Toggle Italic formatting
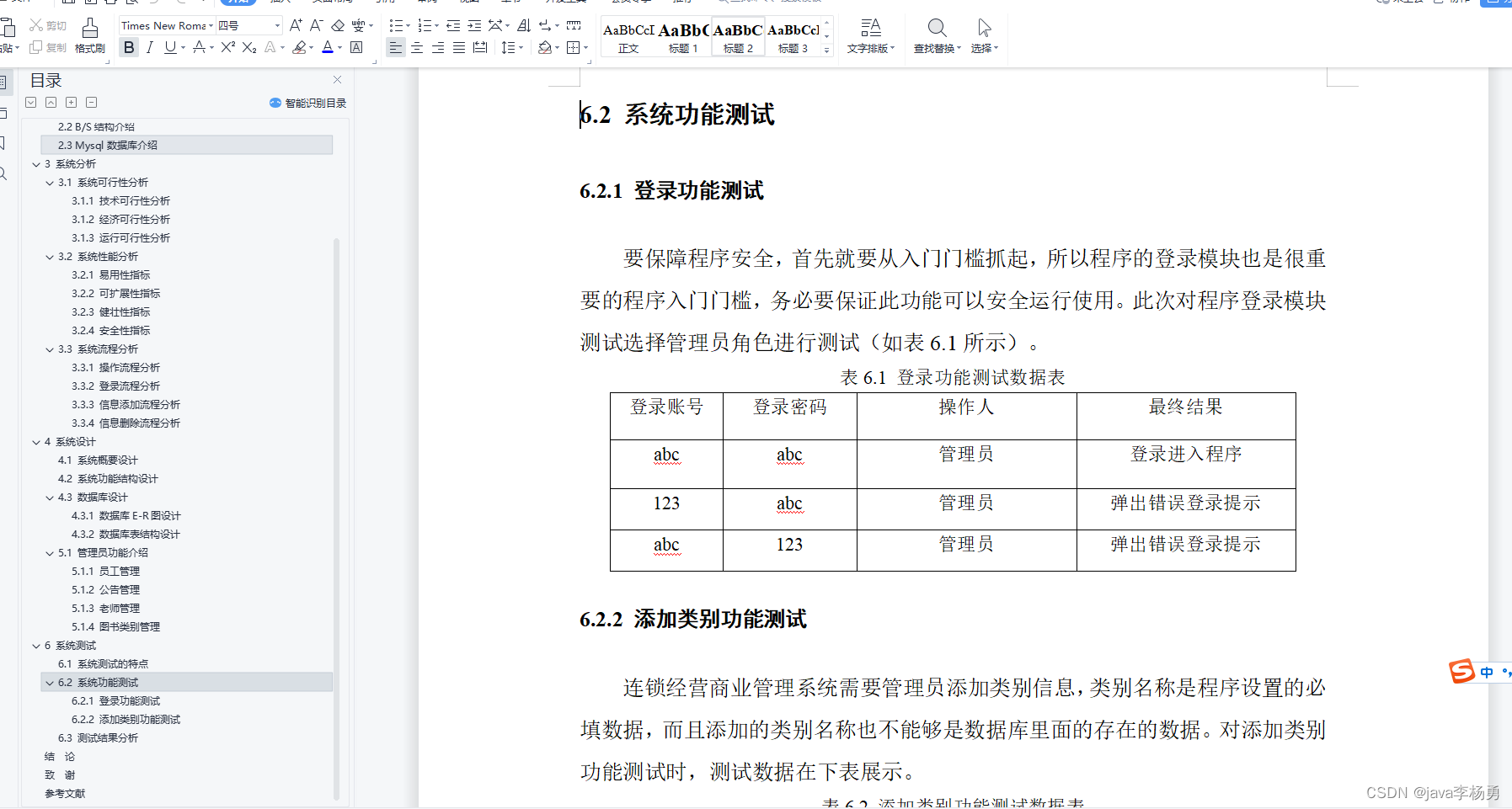This screenshot has width=1512, height=809. 149,48
